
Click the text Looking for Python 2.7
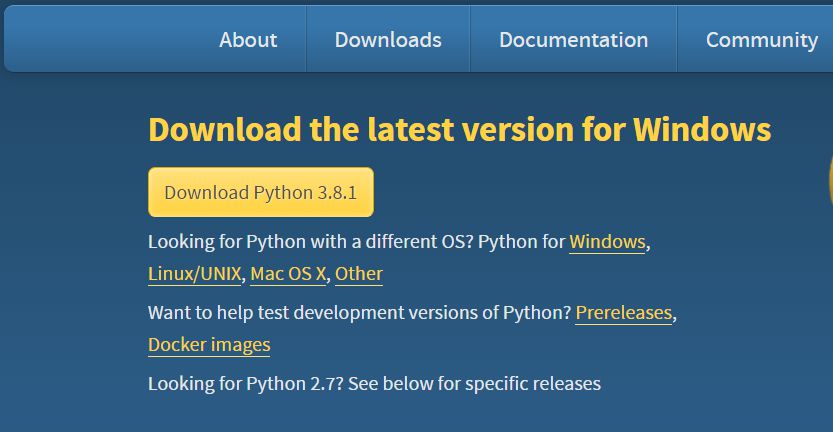[246, 384]
